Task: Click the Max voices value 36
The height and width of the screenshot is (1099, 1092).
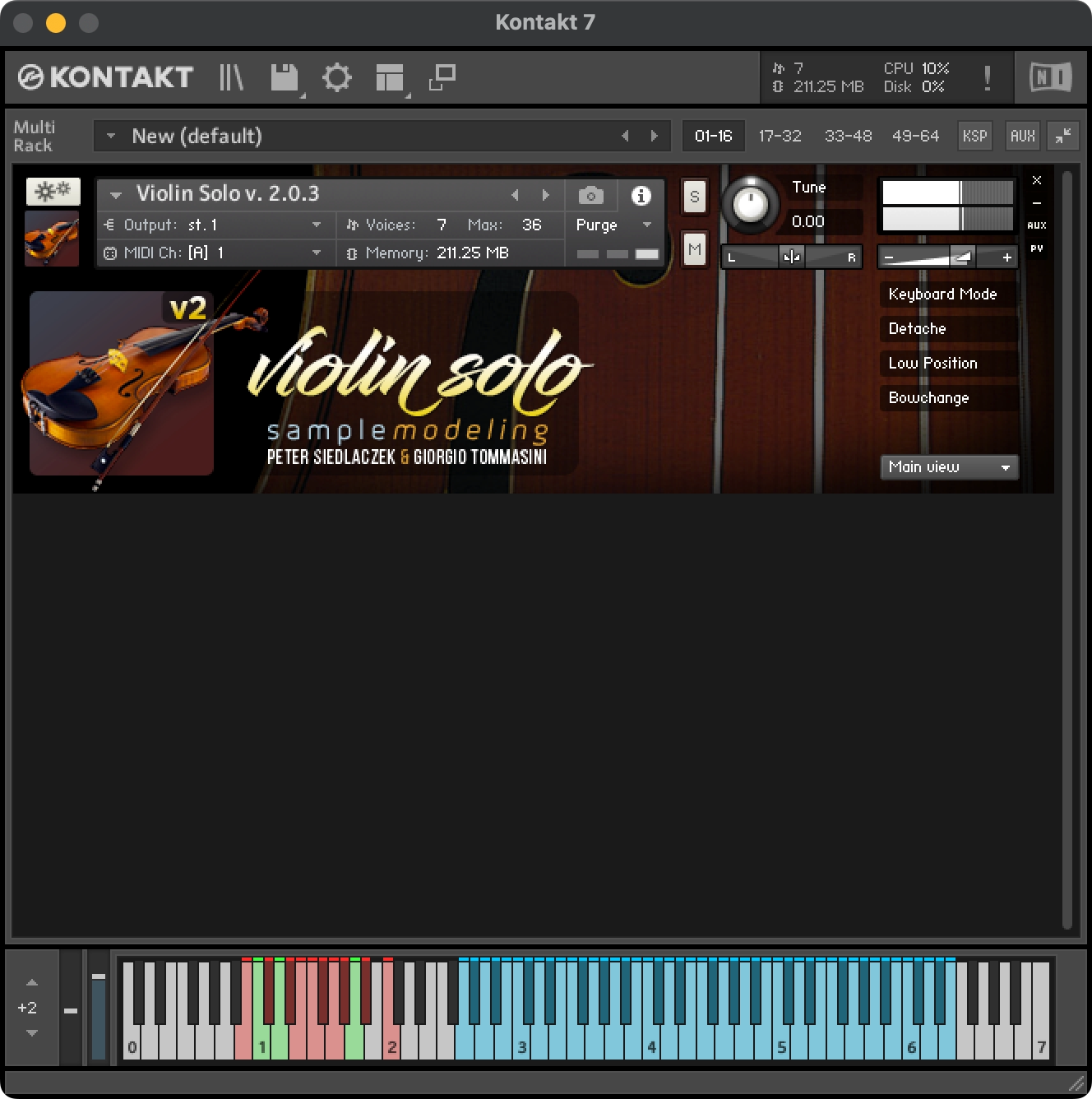Action: pyautogui.click(x=531, y=225)
